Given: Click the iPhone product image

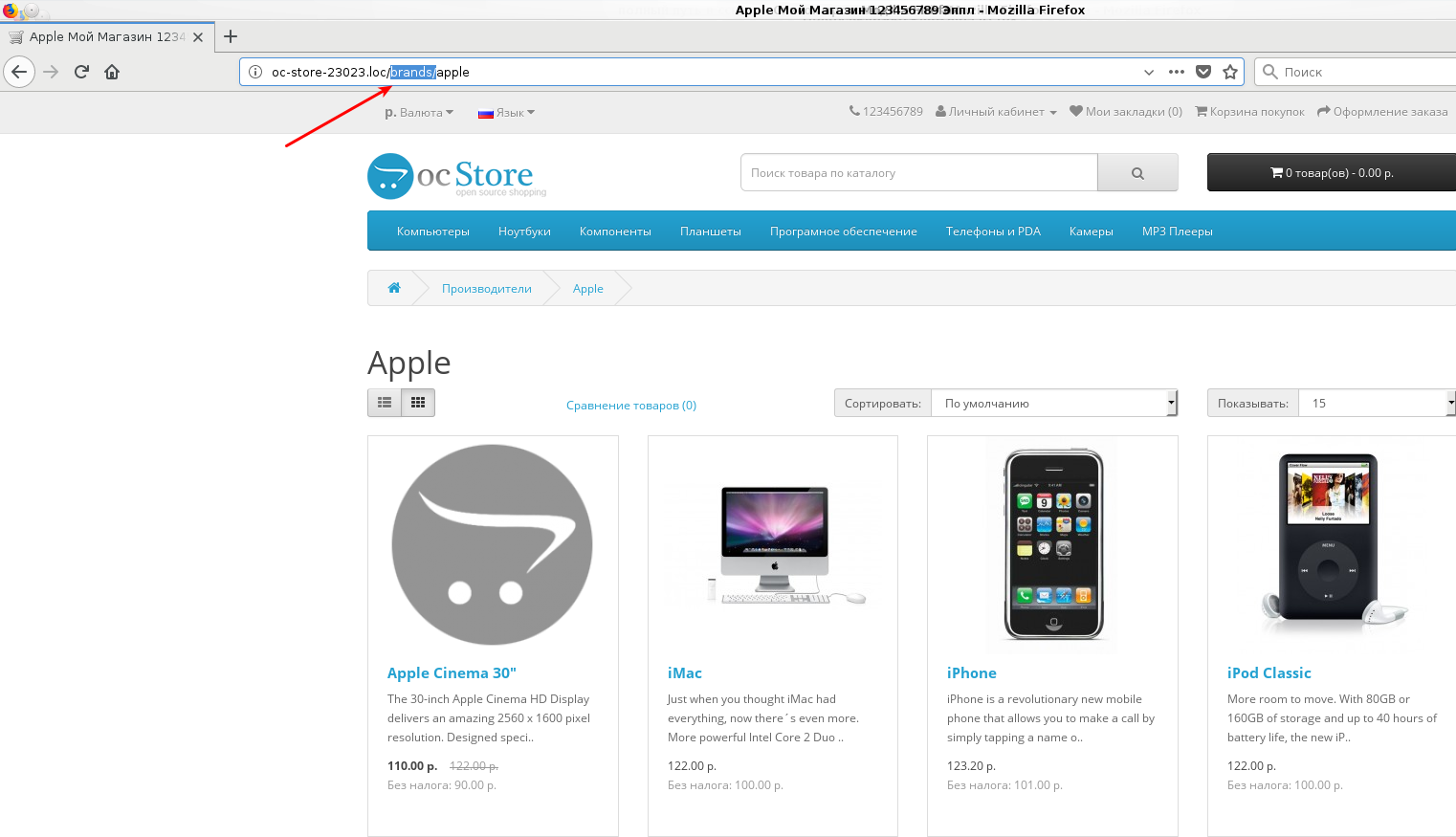Looking at the screenshot, I should tap(1052, 544).
